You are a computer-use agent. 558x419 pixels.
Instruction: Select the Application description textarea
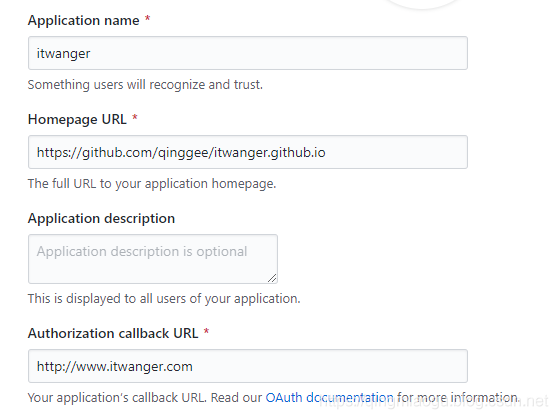[153, 259]
